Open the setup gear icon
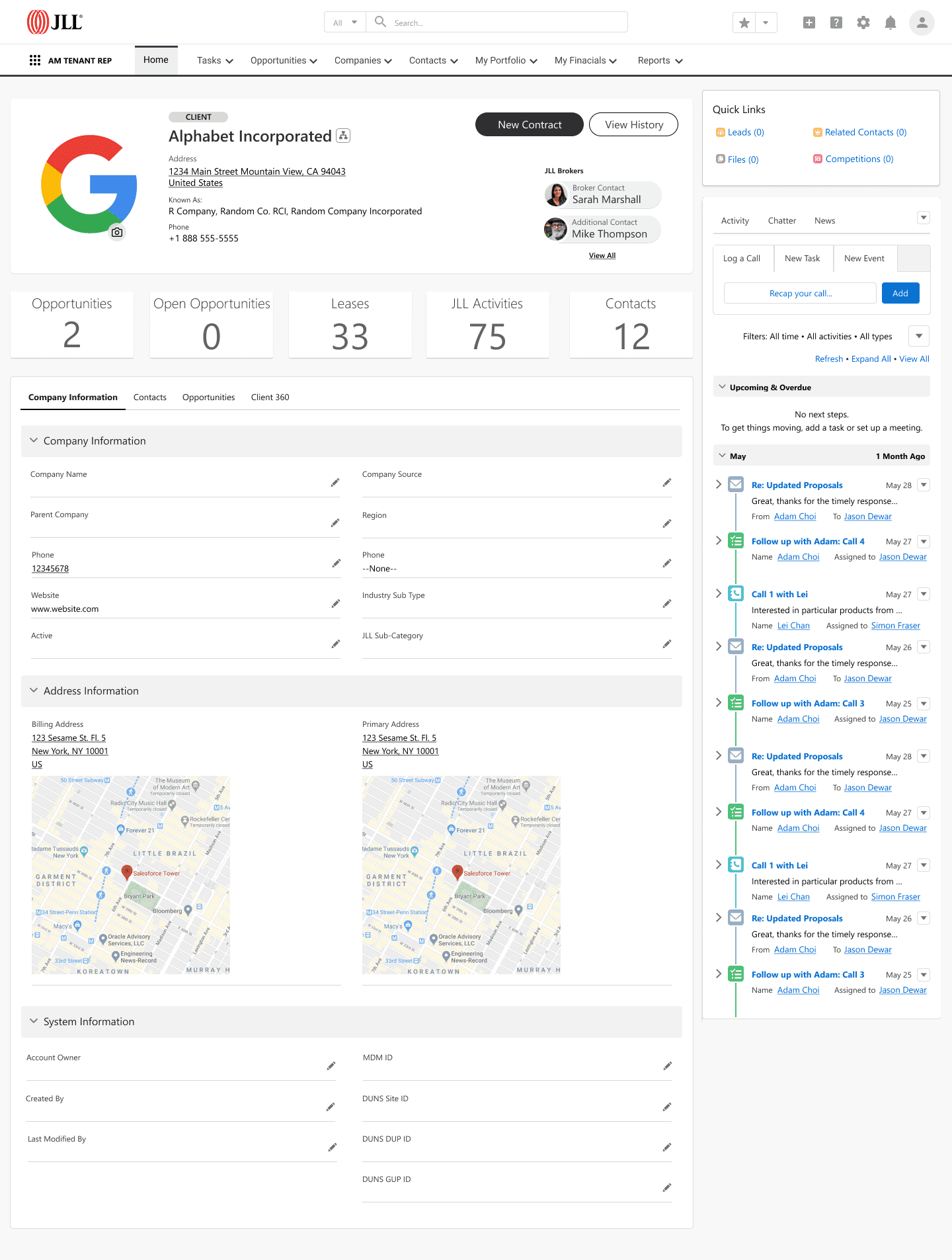This screenshot has height=1260, width=952. coord(863,22)
